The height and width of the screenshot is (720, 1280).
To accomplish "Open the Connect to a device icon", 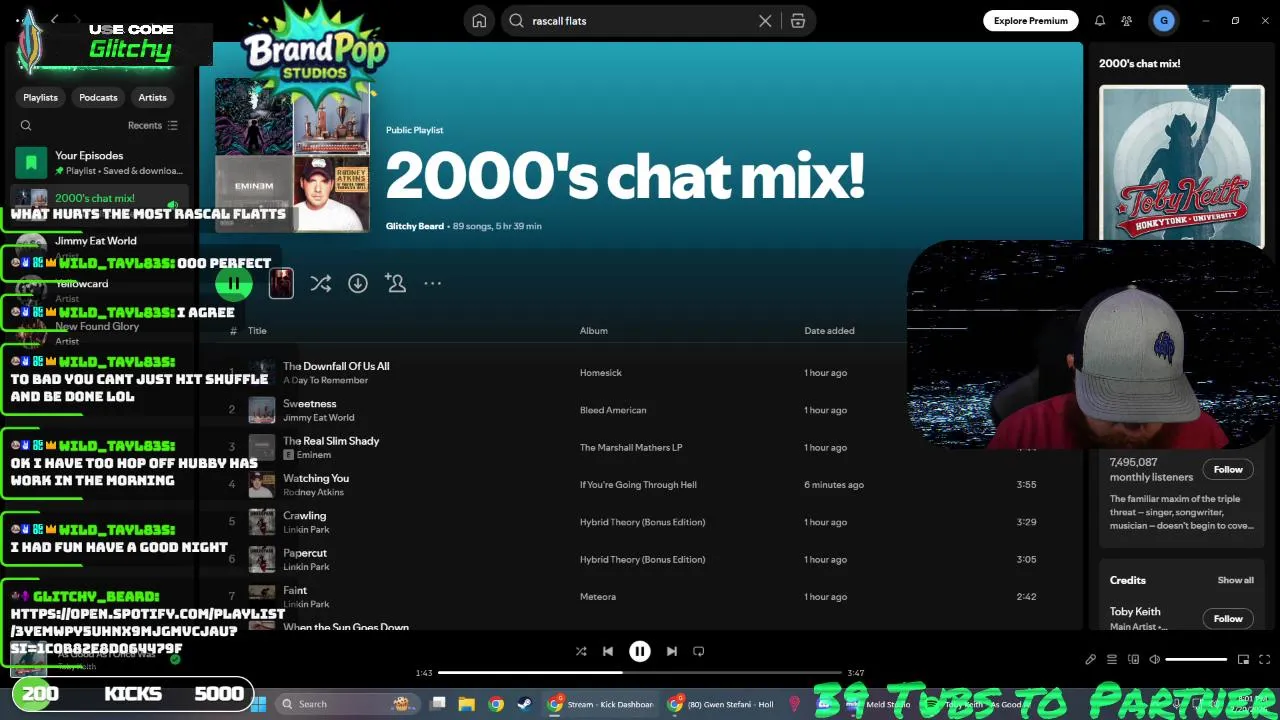I will click(x=1133, y=660).
